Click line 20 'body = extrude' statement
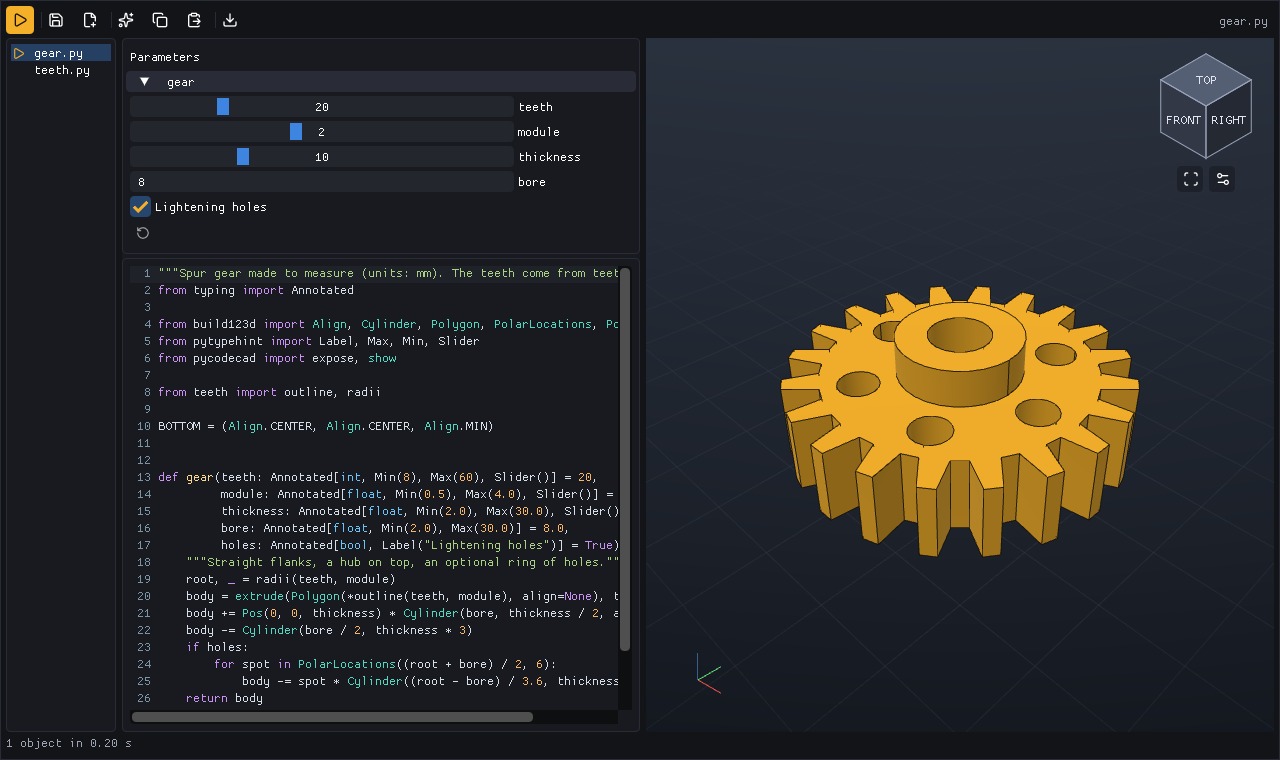 pos(402,596)
